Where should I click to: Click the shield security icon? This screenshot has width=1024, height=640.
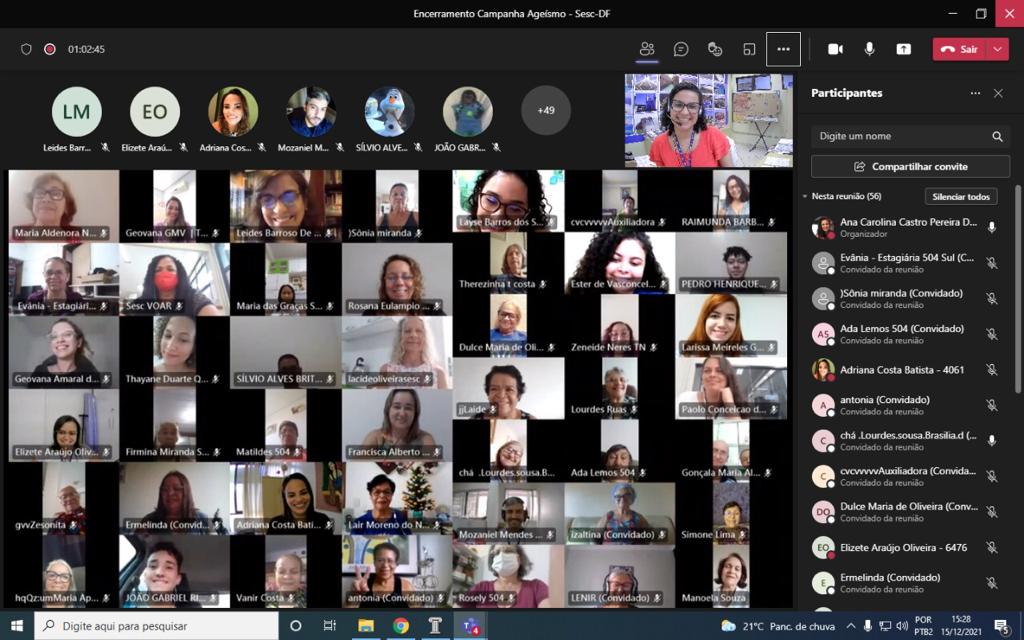pyautogui.click(x=26, y=49)
